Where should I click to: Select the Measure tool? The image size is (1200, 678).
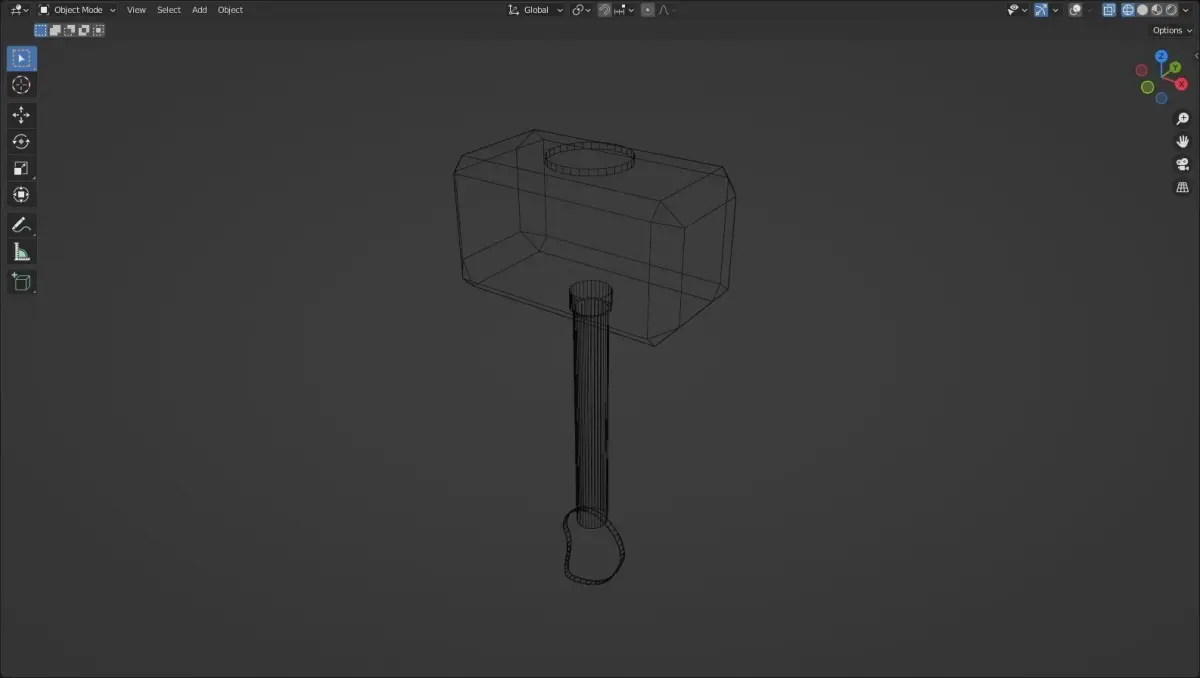[x=21, y=251]
